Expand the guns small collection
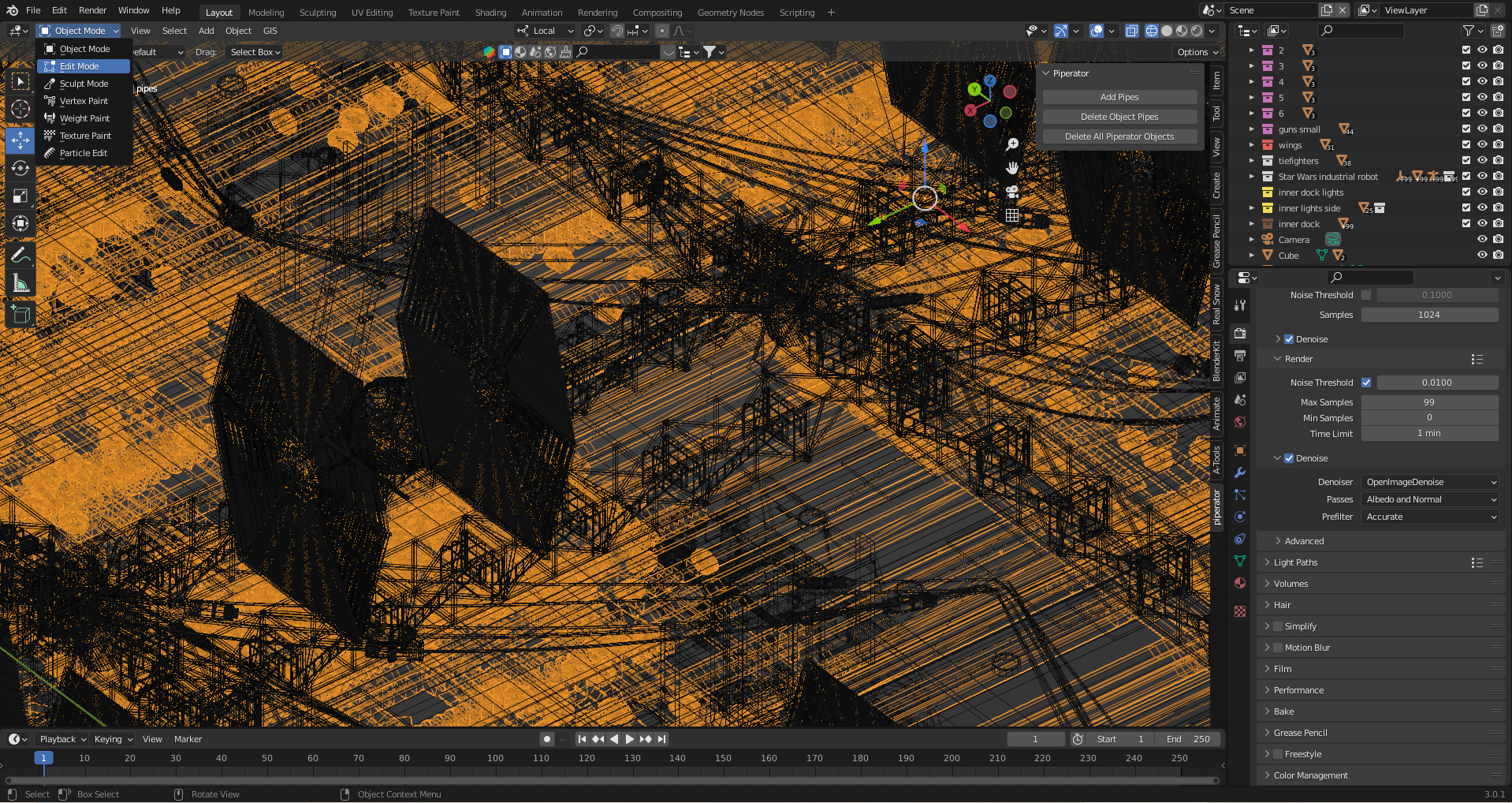Screen dimensions: 1512x803 1251,129
